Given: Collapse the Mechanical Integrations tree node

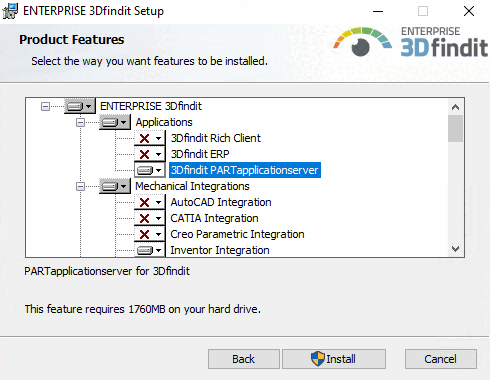Looking at the screenshot, I should click(80, 186).
